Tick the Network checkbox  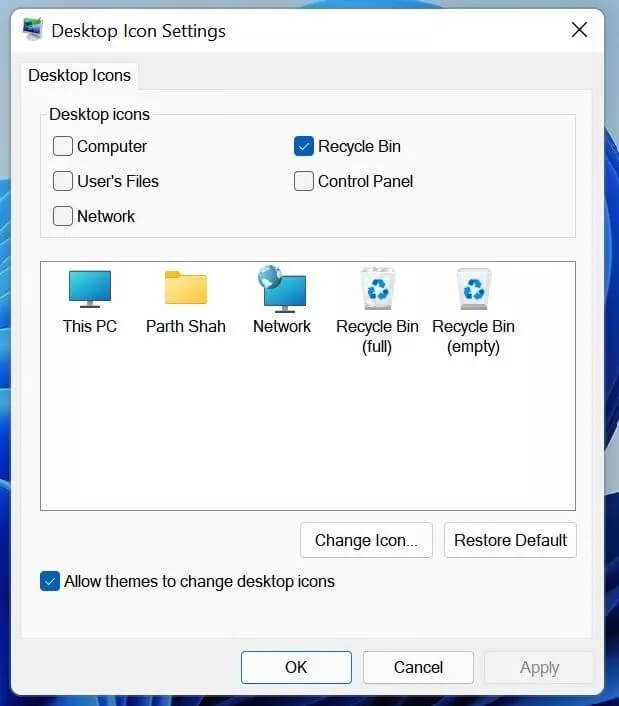[63, 216]
